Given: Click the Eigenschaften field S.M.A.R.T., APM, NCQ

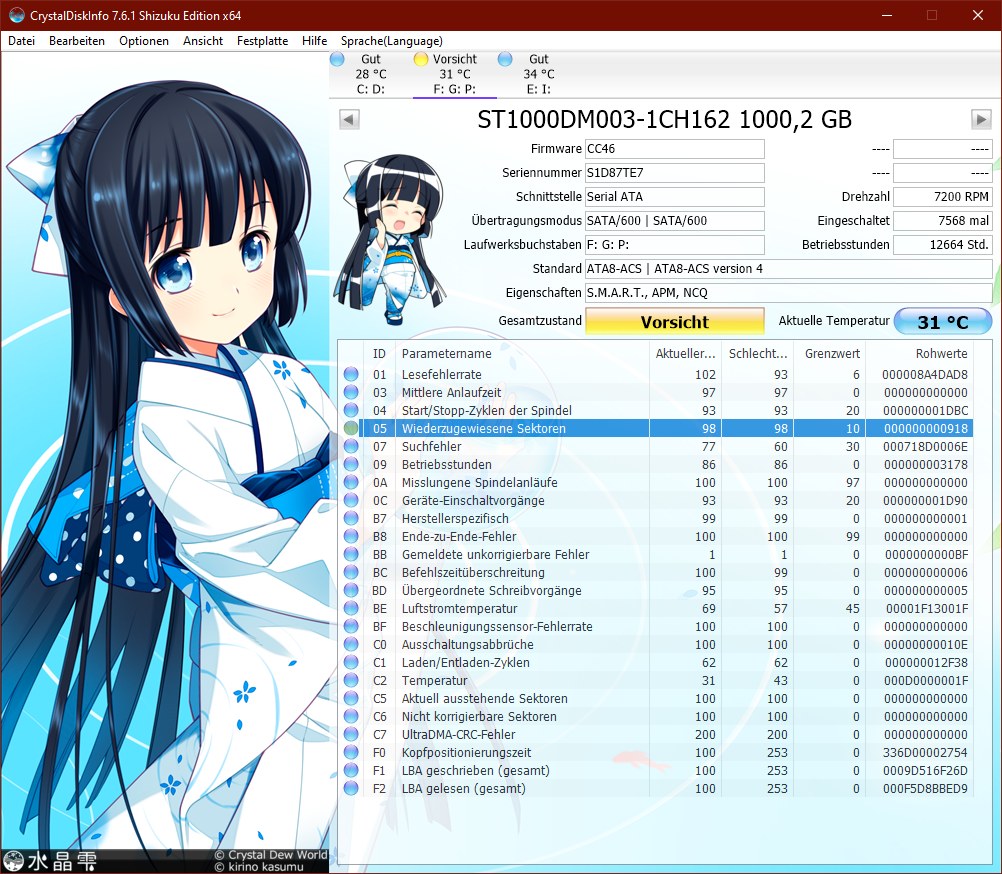Looking at the screenshot, I should [789, 293].
